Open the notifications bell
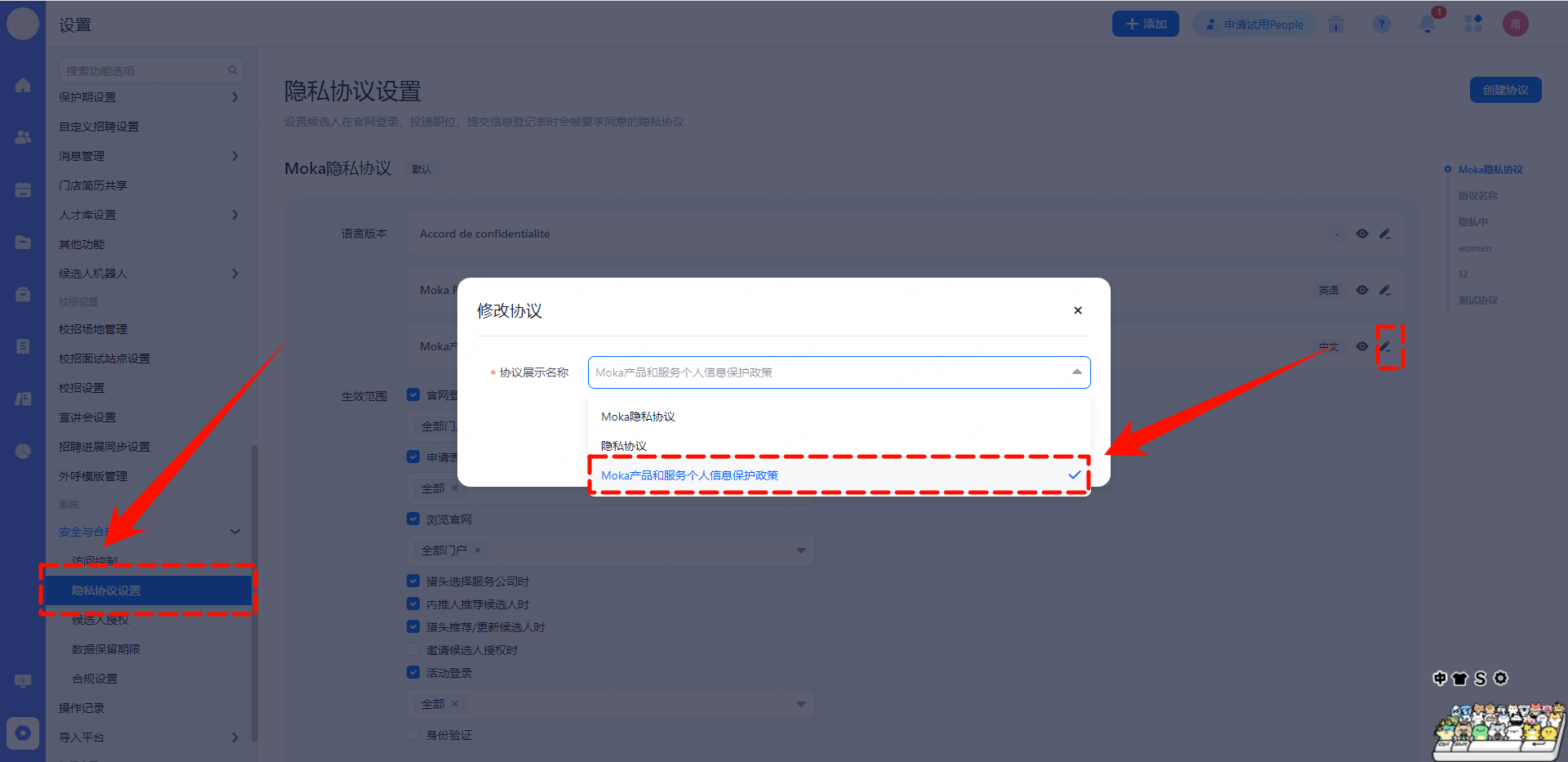This screenshot has height=762, width=1568. point(1428,25)
